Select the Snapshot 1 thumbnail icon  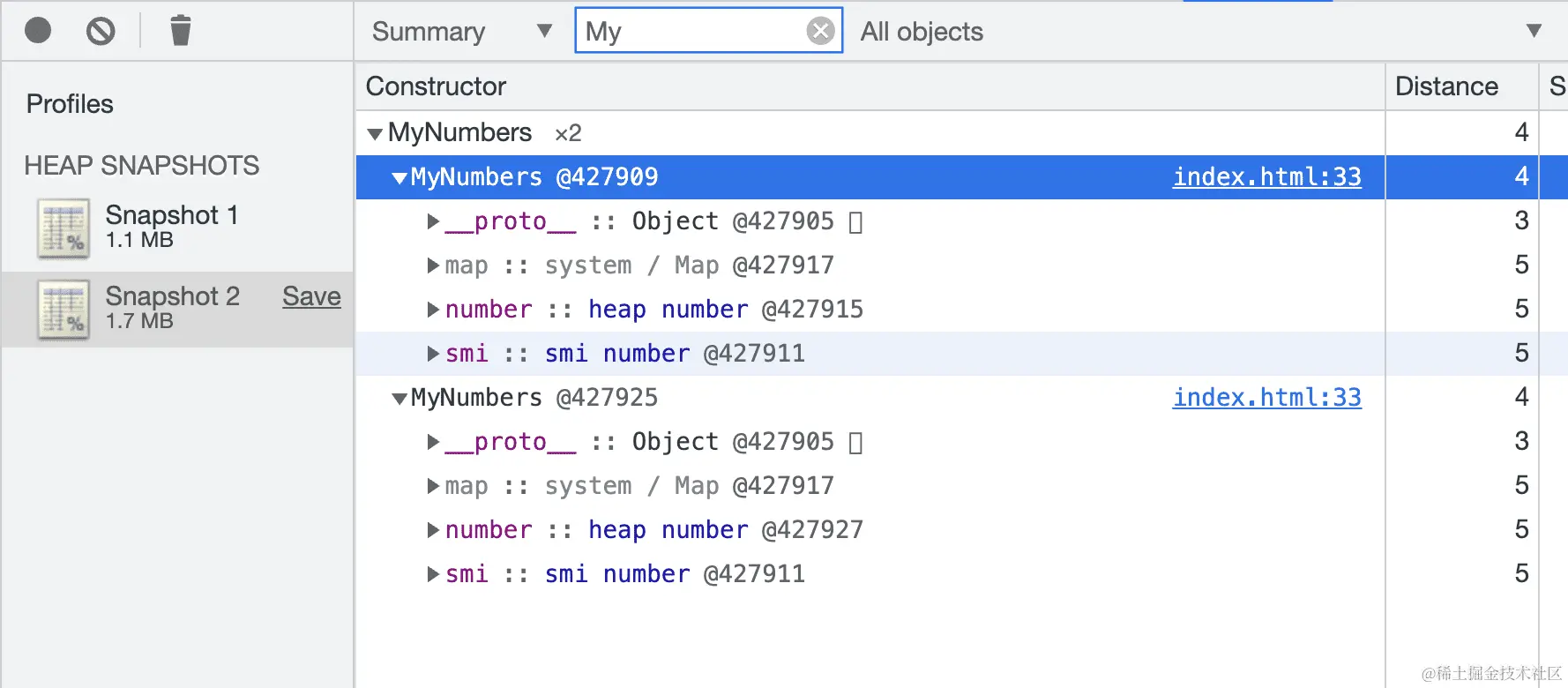click(63, 228)
